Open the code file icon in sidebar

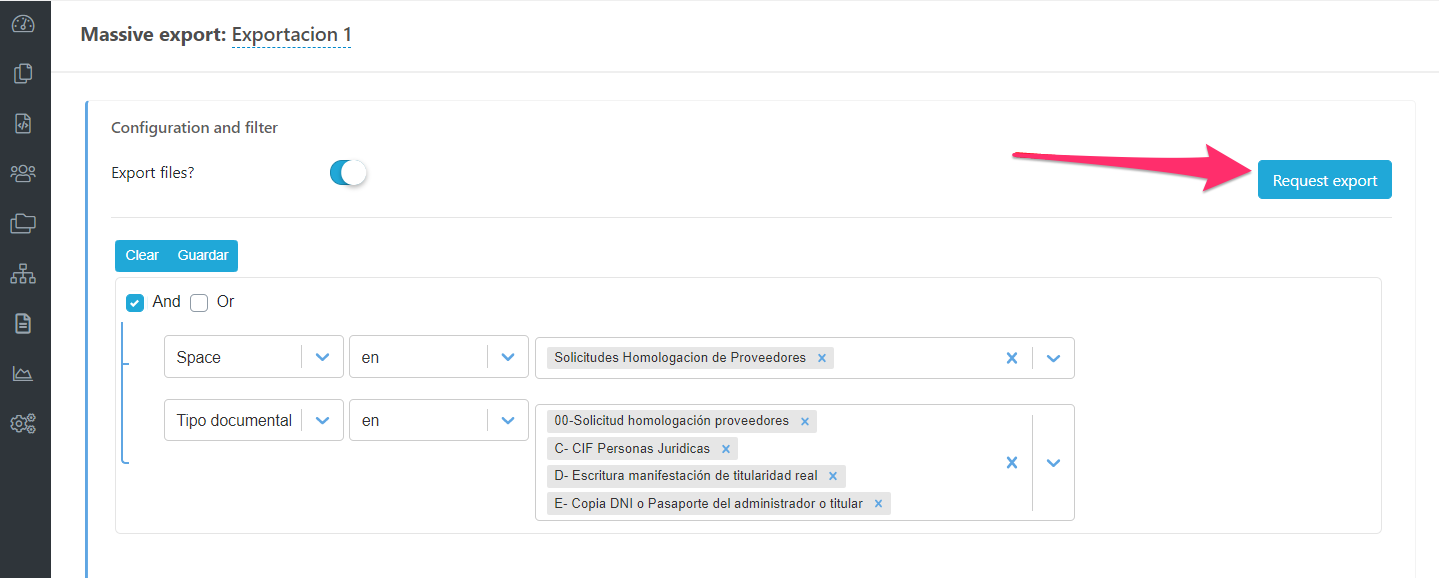23,123
